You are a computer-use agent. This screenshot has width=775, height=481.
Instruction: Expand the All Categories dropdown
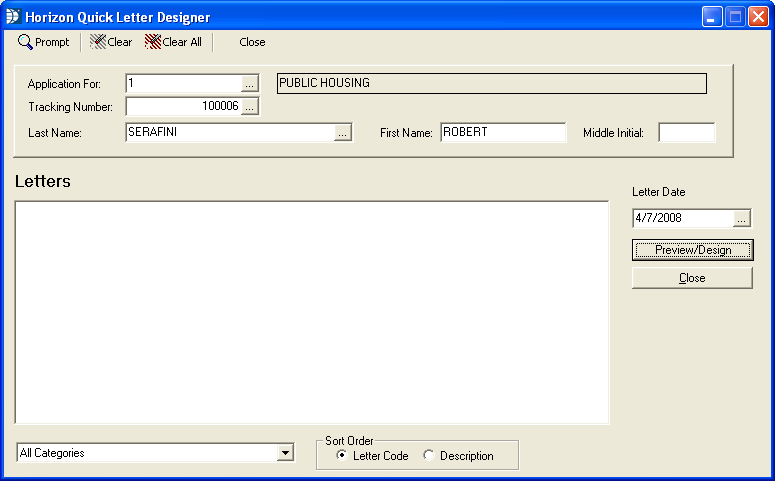285,453
